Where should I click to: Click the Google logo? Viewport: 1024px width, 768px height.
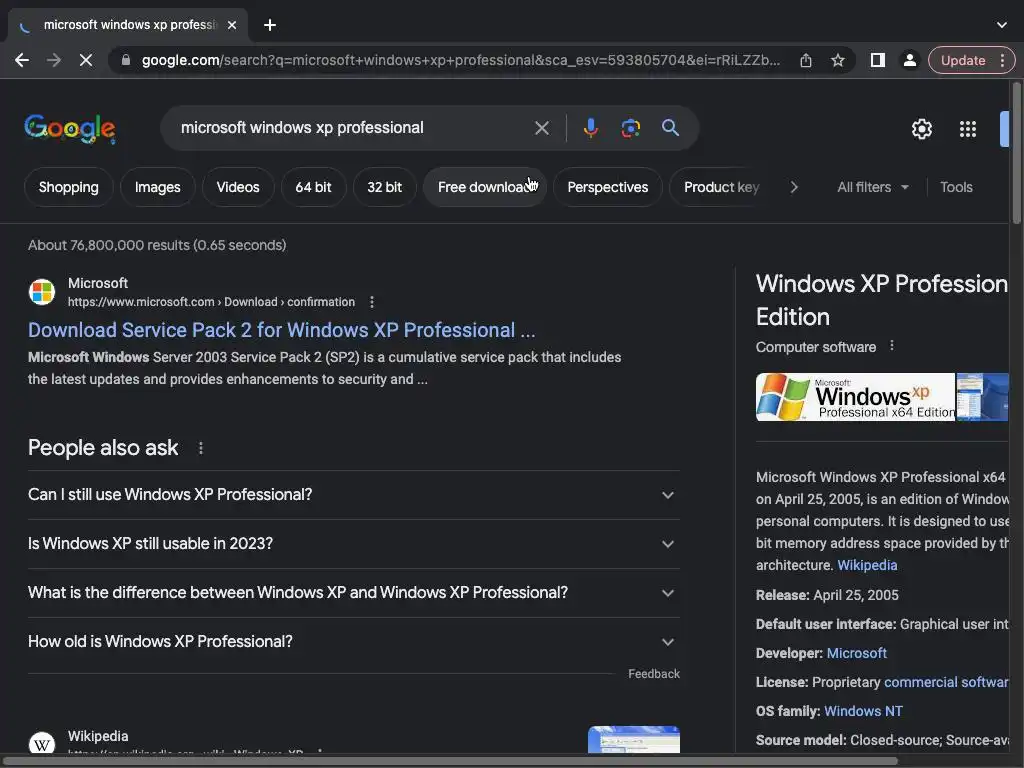point(70,129)
